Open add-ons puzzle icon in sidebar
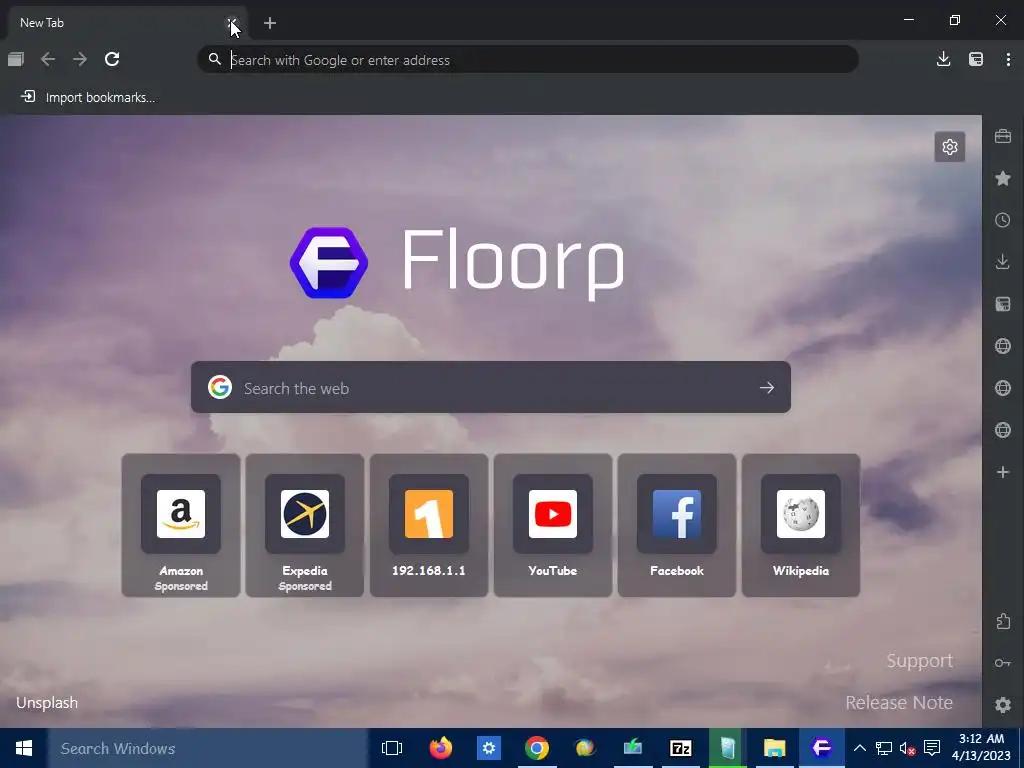 [x=1003, y=621]
